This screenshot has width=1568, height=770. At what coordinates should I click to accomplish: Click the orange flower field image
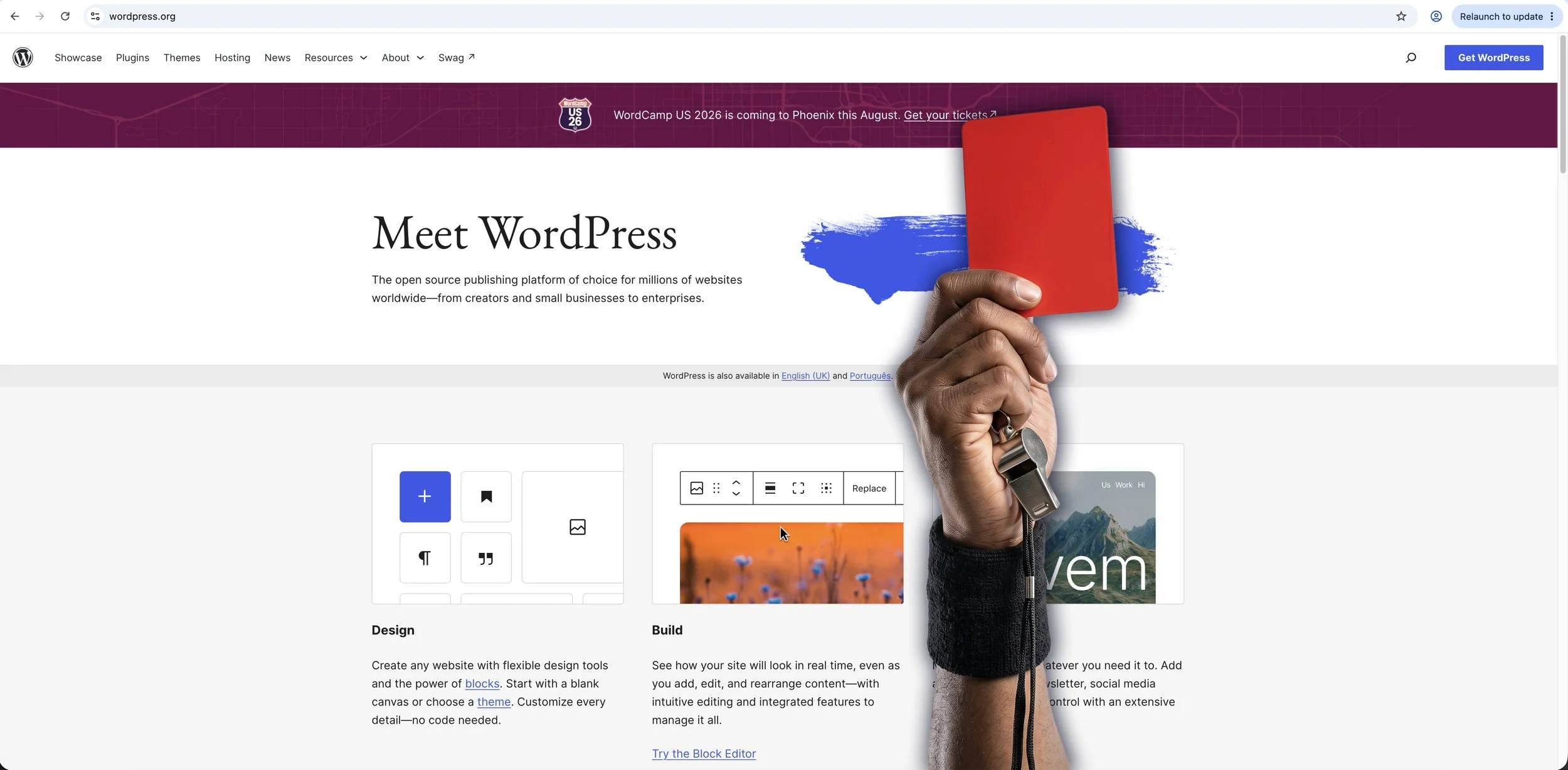[x=792, y=563]
